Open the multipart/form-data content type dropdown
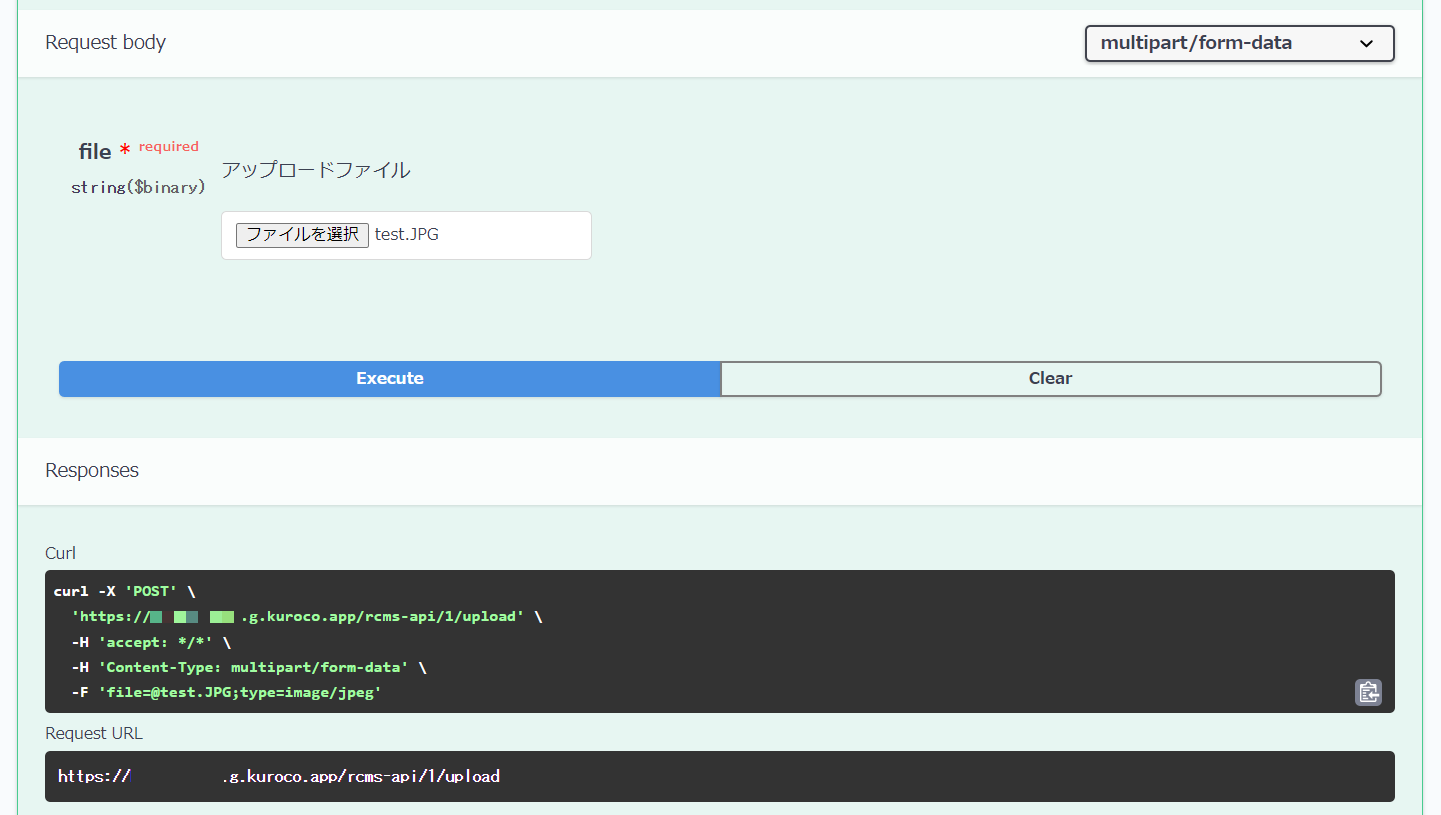The height and width of the screenshot is (815, 1441). 1239,43
